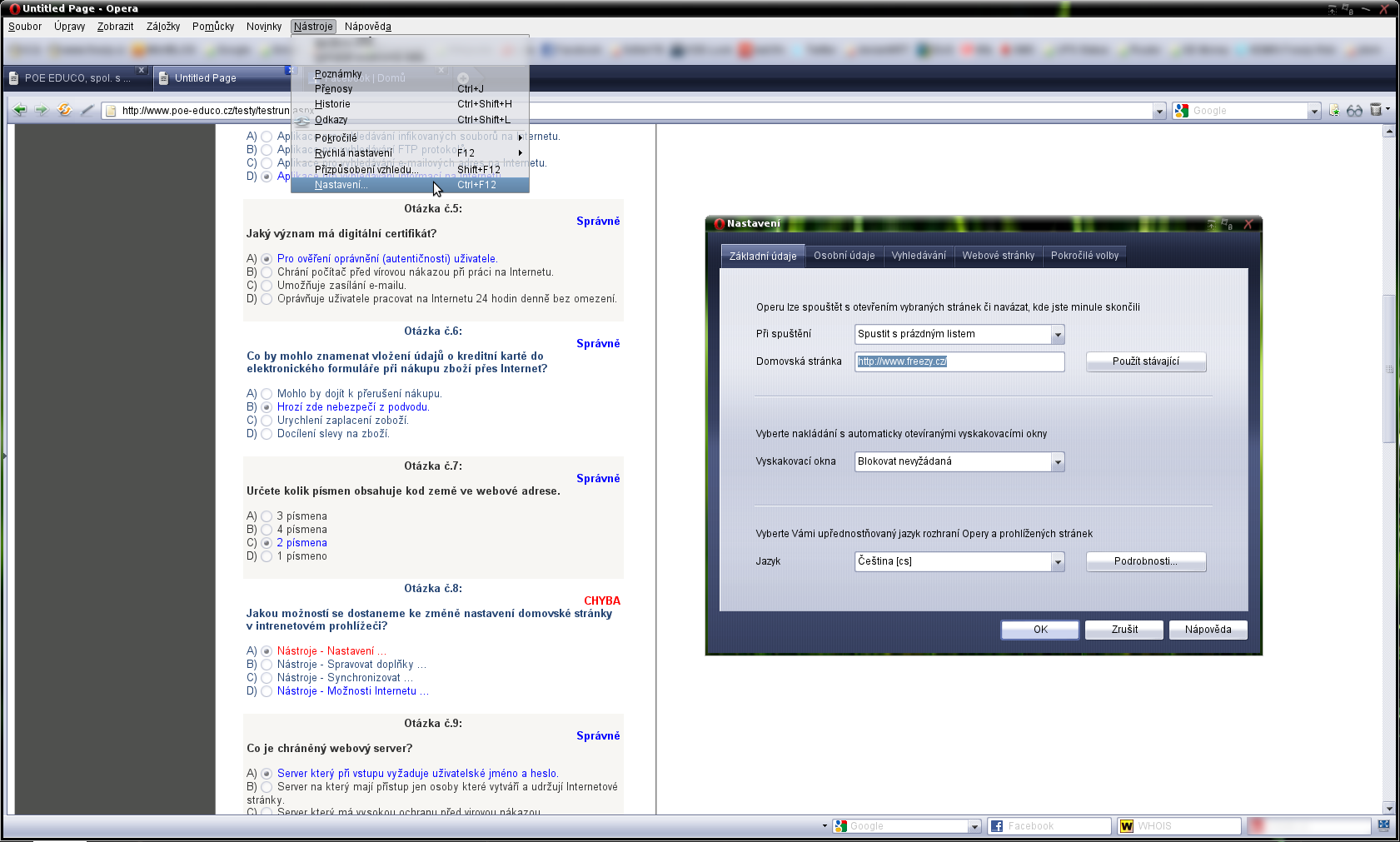Viewport: 1400px width, 842px height.
Task: Click the page's vertical scrollbar thumb
Action: (x=1388, y=368)
